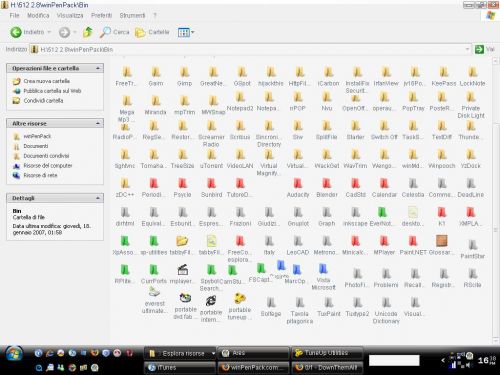
Task: Click Condividi cartella link
Action: pyautogui.click(x=43, y=100)
